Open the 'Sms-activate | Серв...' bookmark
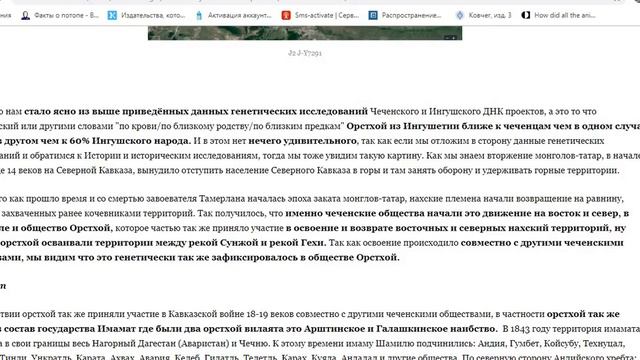 pos(320,16)
